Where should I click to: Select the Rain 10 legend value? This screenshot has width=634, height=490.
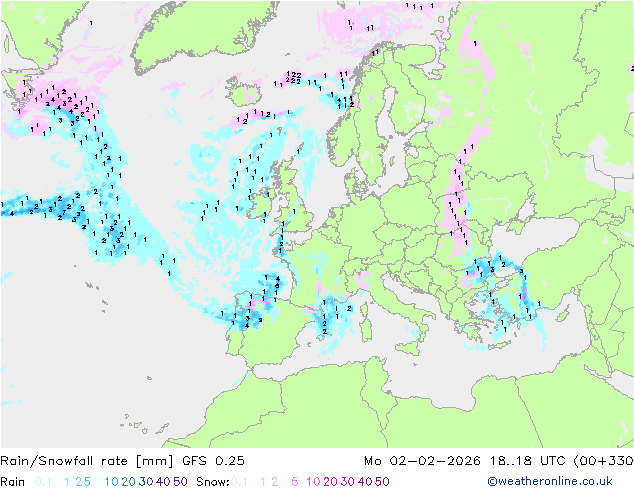[111, 482]
